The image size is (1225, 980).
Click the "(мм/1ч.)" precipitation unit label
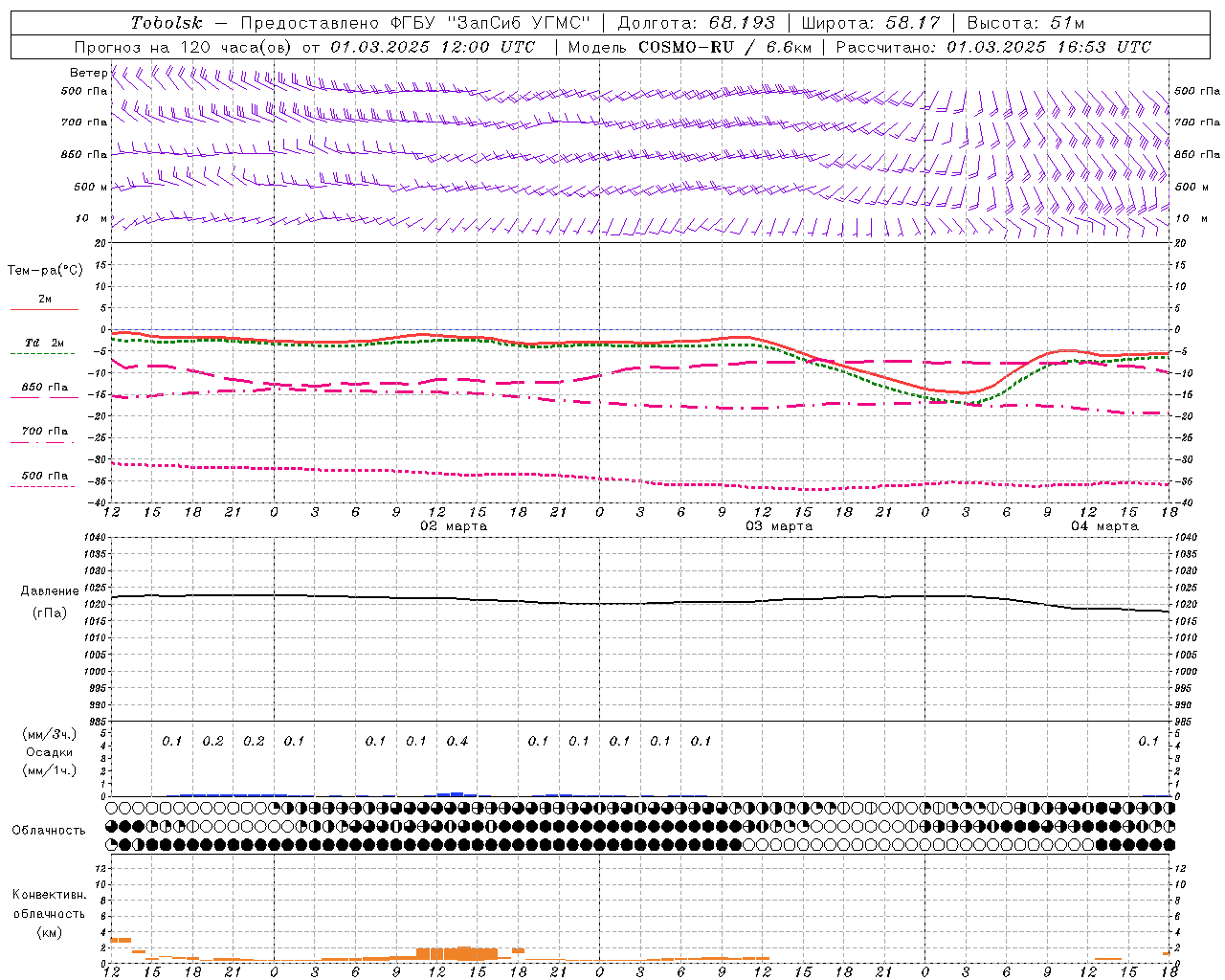(x=50, y=770)
